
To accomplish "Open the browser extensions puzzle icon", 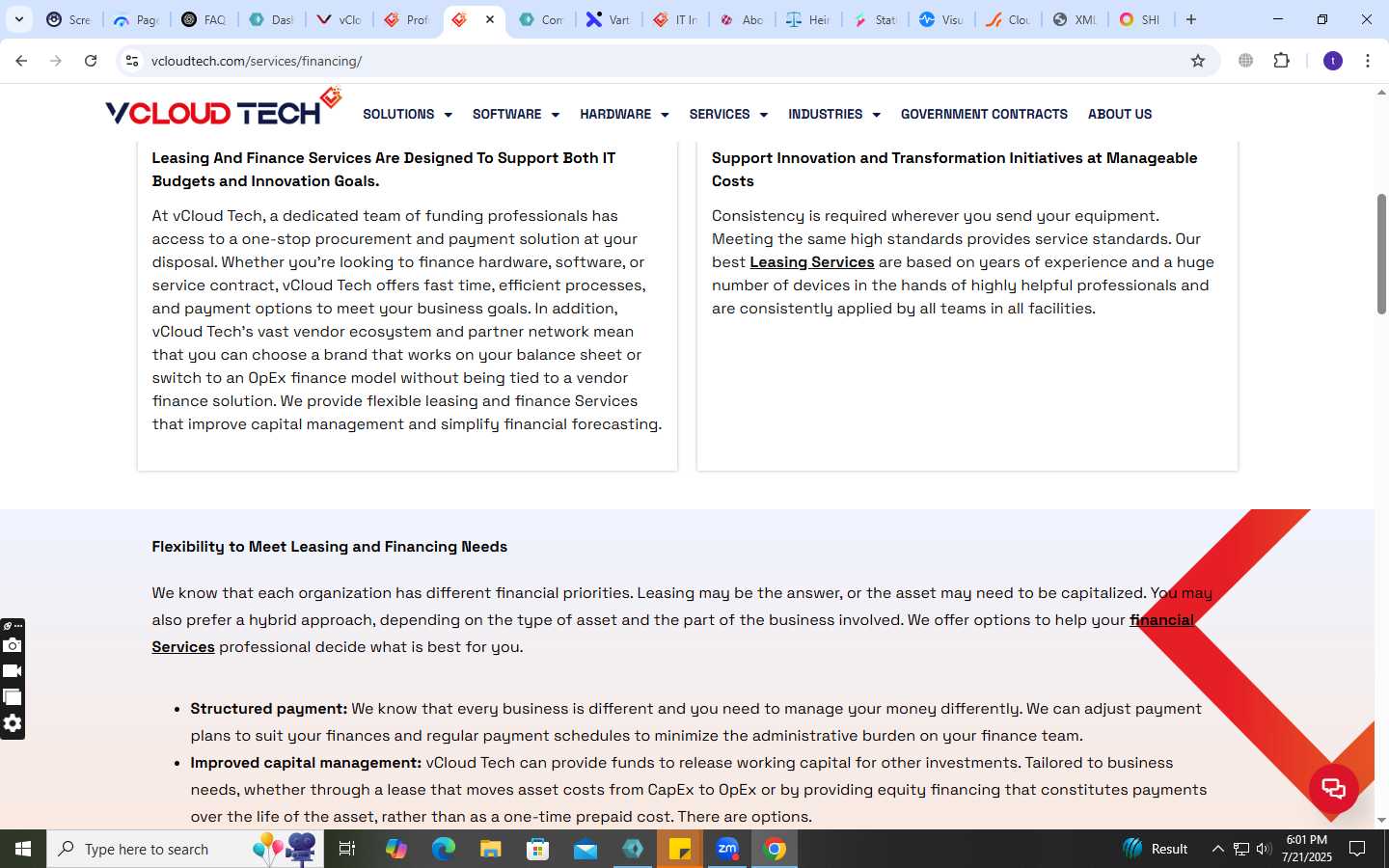I will tap(1281, 61).
